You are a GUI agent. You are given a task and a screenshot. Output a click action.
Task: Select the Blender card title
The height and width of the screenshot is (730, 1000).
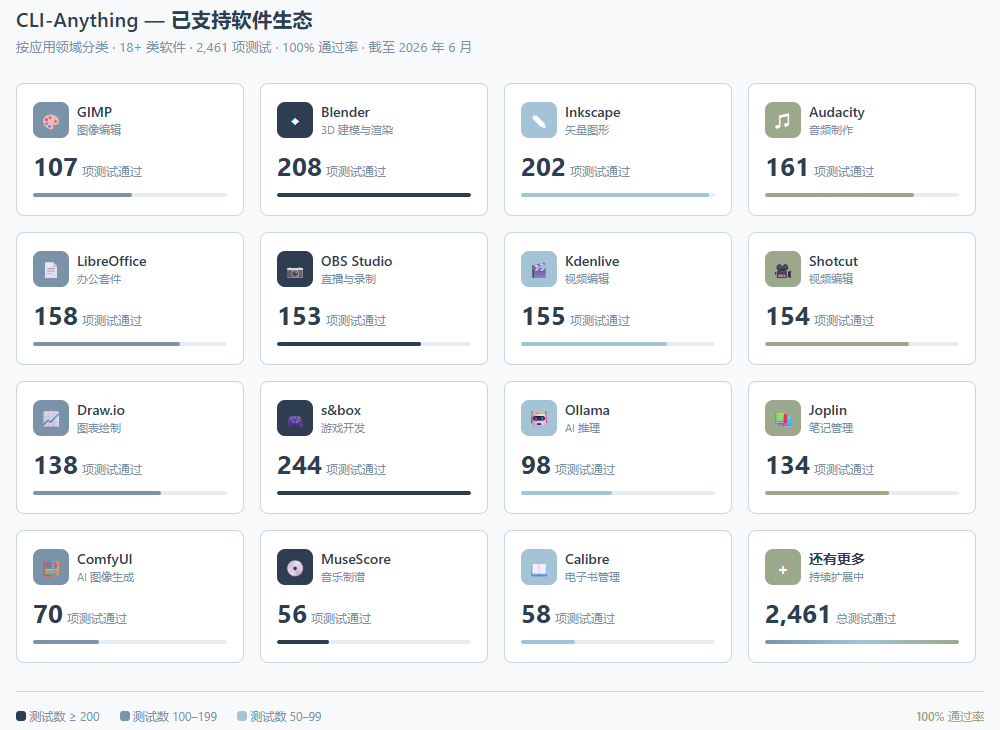tap(345, 112)
